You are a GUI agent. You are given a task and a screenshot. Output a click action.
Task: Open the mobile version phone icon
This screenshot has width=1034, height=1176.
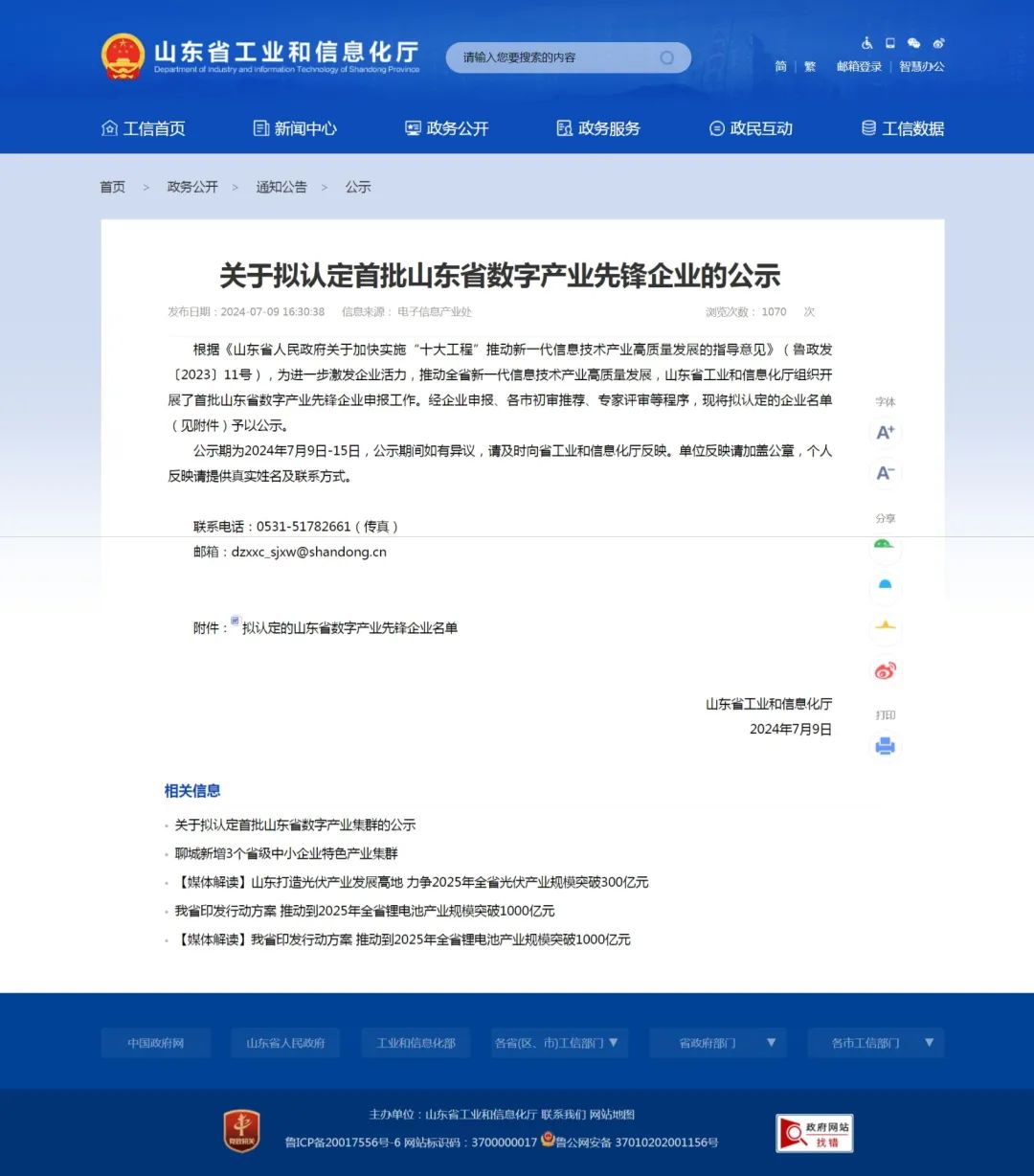pos(889,43)
